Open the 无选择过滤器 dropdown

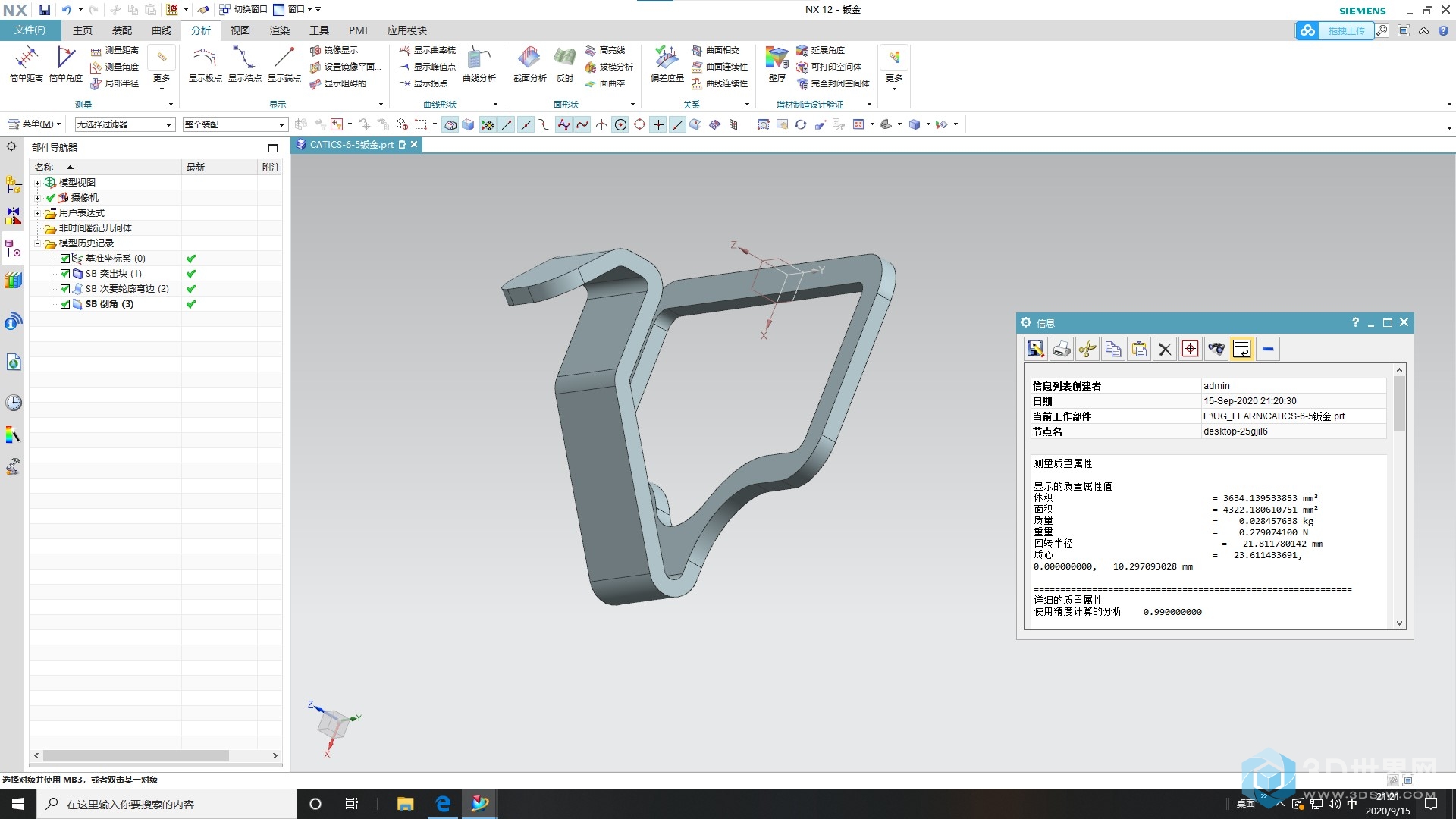(x=125, y=124)
